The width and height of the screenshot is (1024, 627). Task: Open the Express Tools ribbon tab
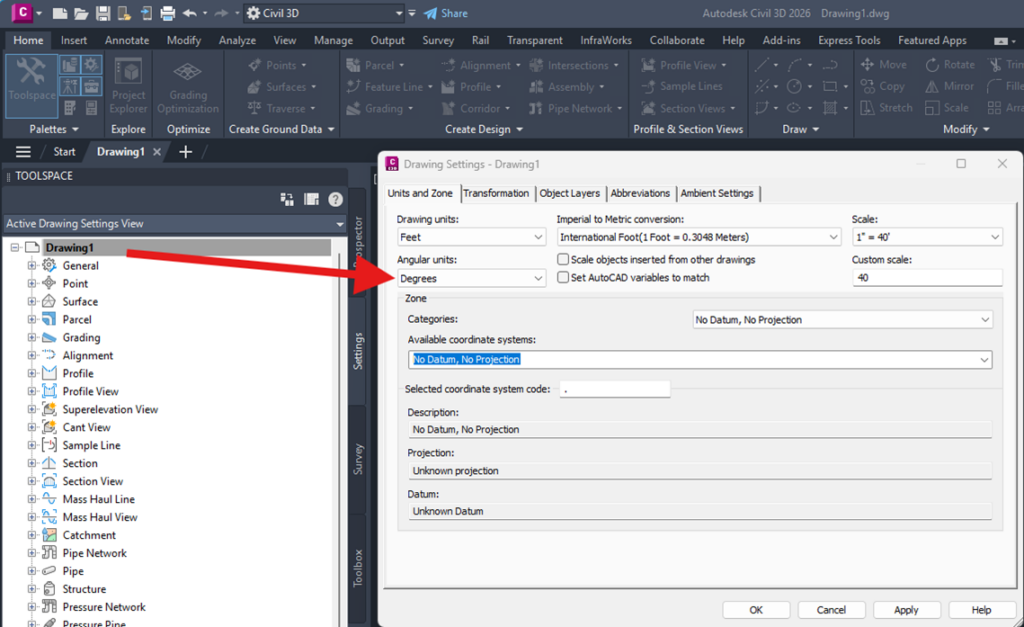pyautogui.click(x=848, y=40)
